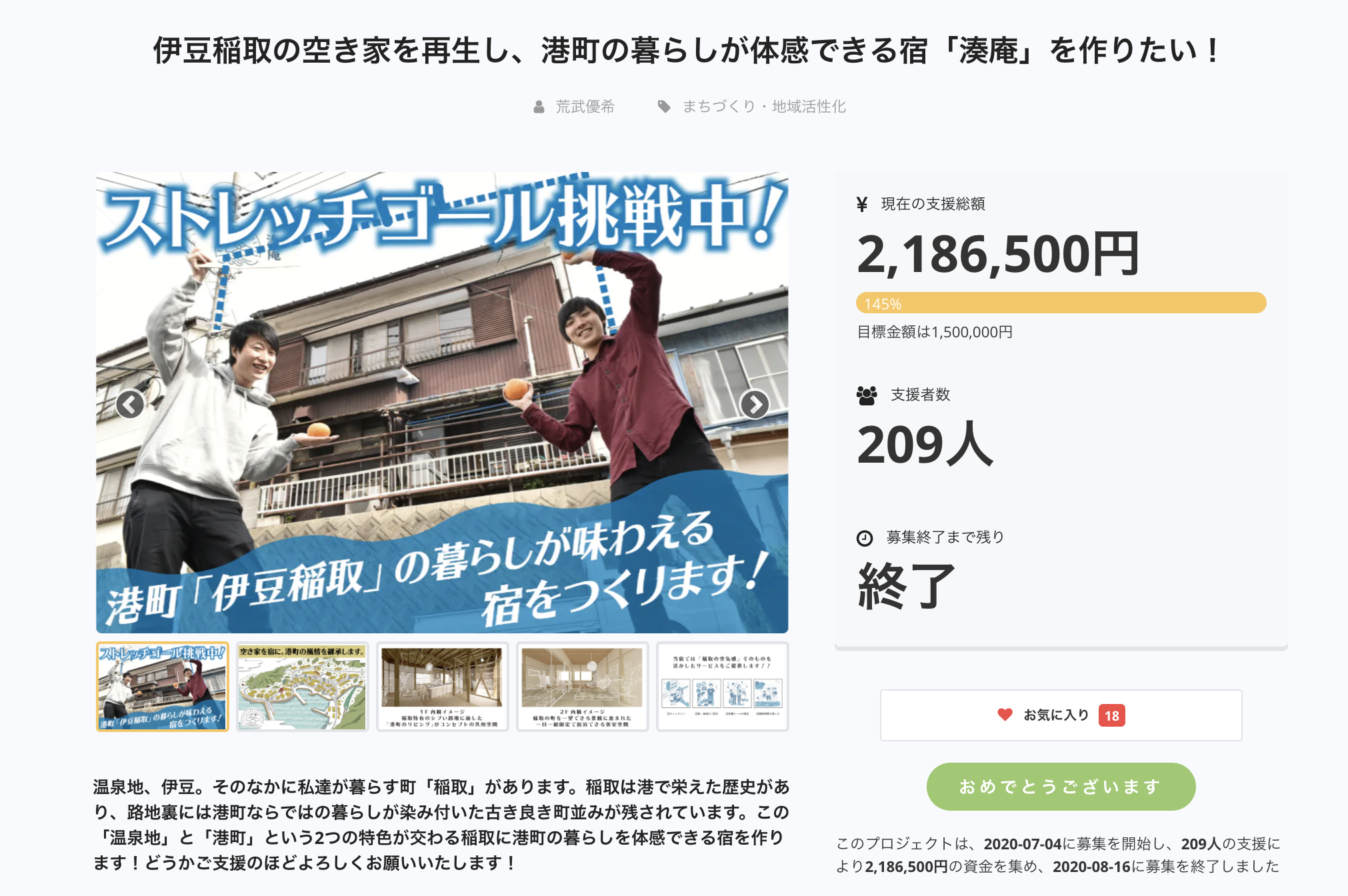The height and width of the screenshot is (896, 1348).
Task: Click the supporters group icon near 支援者数
Action: pyautogui.click(x=867, y=395)
